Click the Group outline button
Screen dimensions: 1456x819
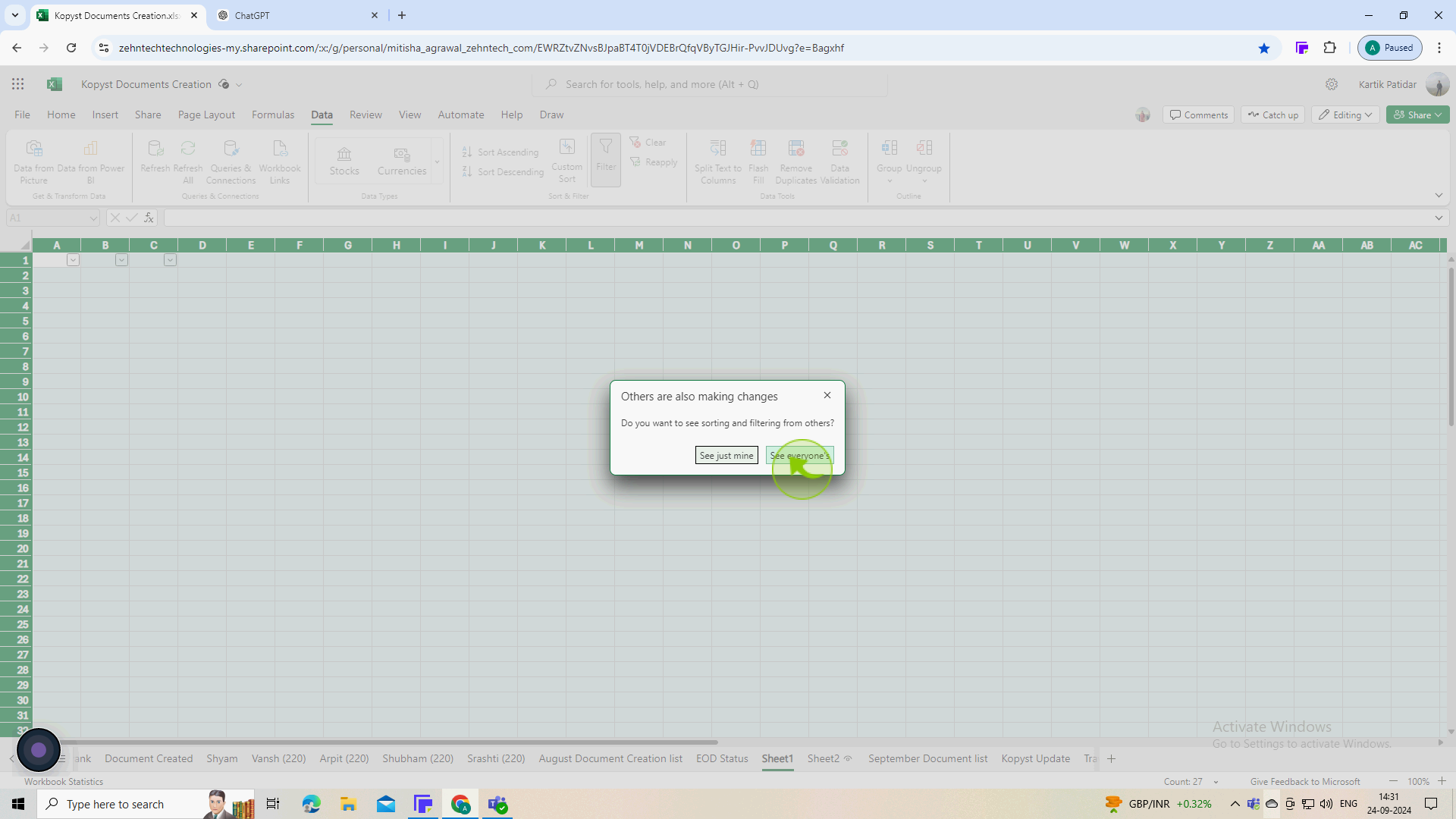890,161
